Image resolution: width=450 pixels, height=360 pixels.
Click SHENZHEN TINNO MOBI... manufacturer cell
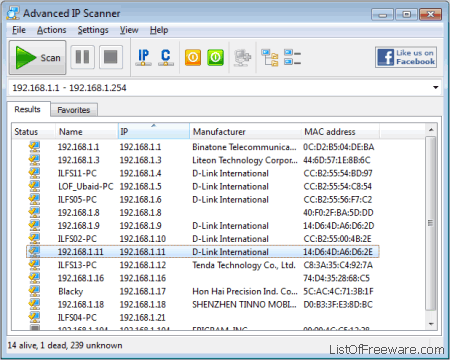coord(244,304)
